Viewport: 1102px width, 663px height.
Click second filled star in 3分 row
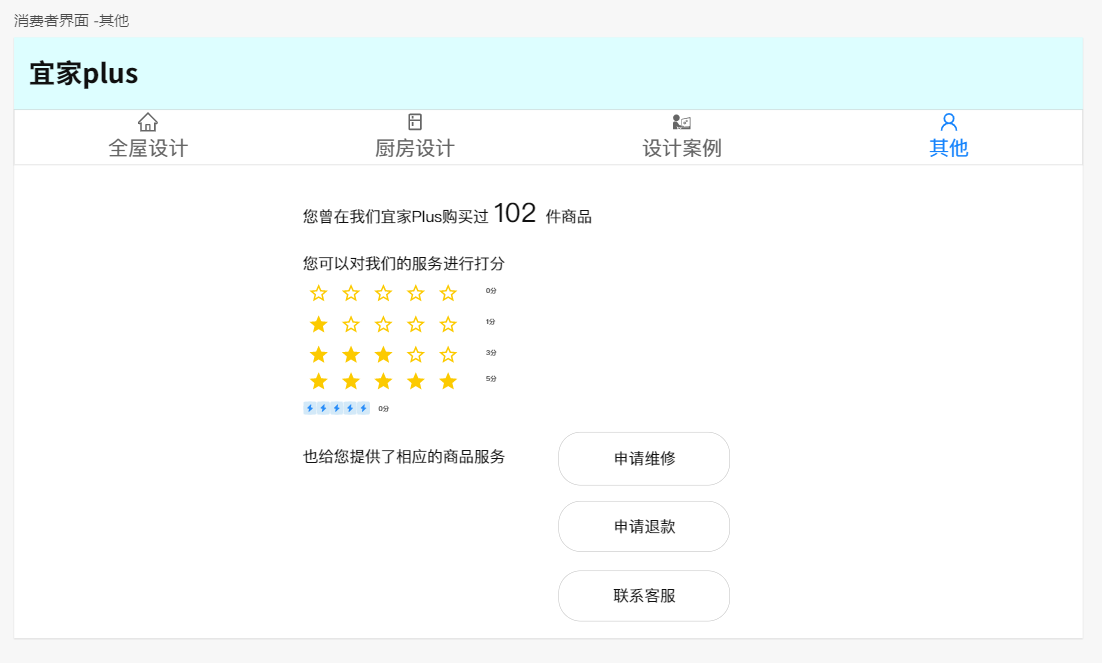[x=351, y=354]
